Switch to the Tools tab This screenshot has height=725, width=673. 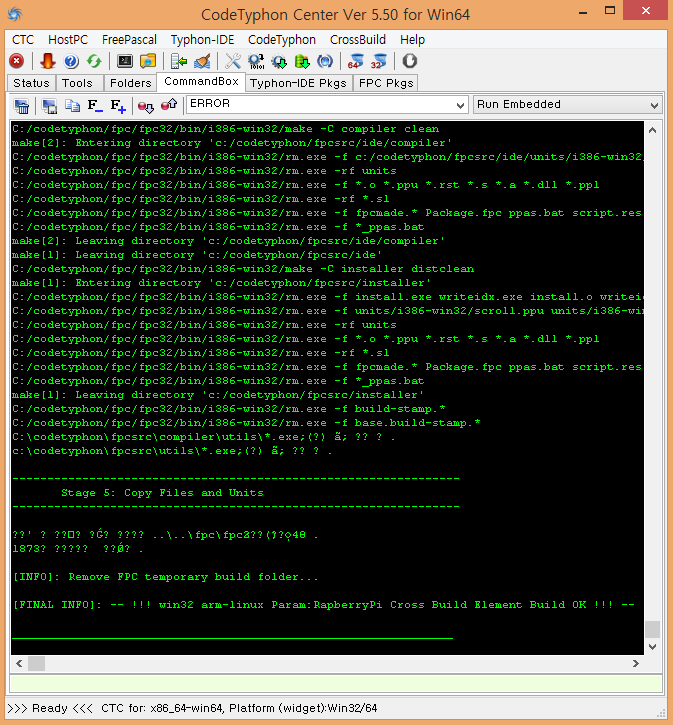click(x=77, y=83)
